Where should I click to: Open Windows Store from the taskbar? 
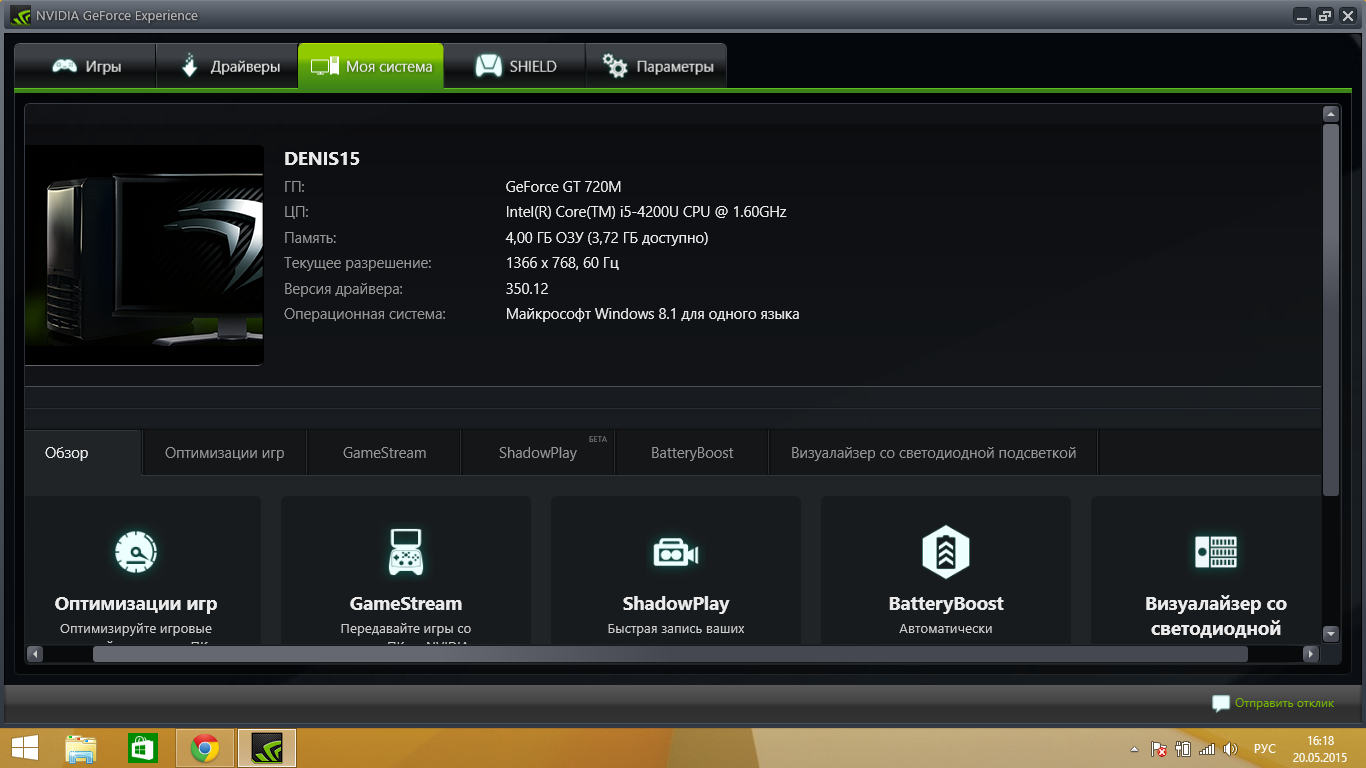[143, 748]
